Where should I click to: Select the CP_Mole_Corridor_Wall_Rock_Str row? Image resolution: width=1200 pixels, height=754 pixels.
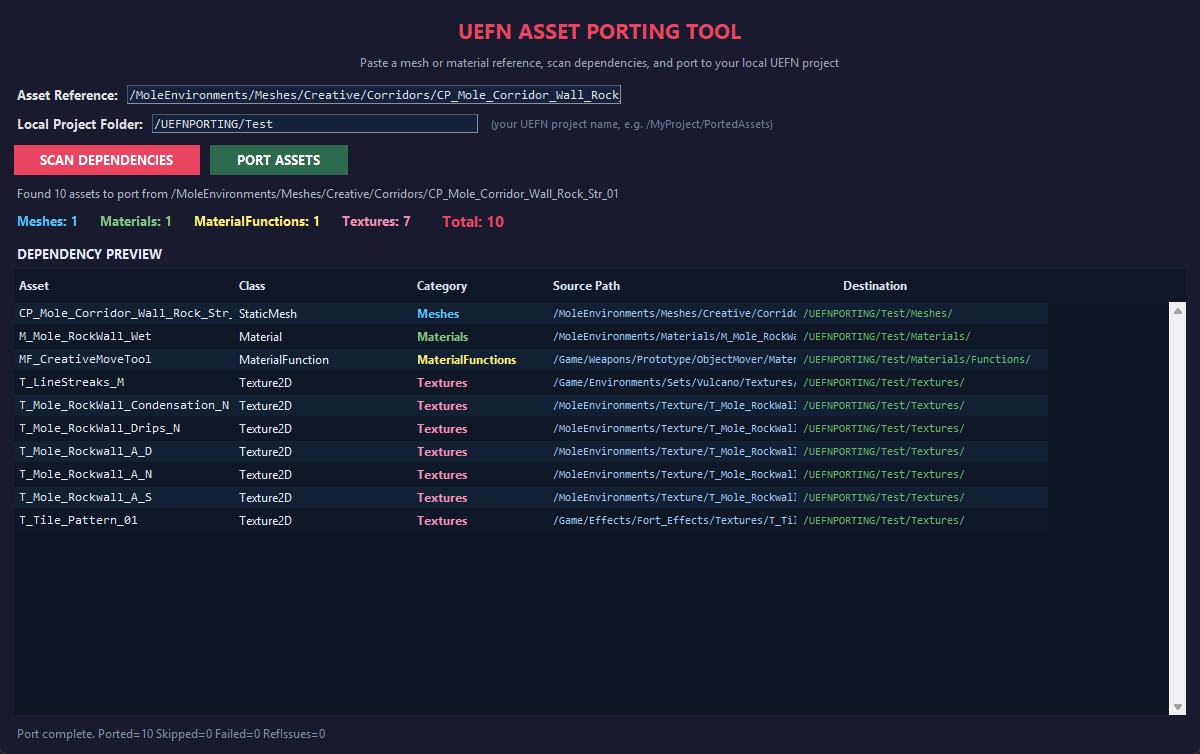point(531,313)
